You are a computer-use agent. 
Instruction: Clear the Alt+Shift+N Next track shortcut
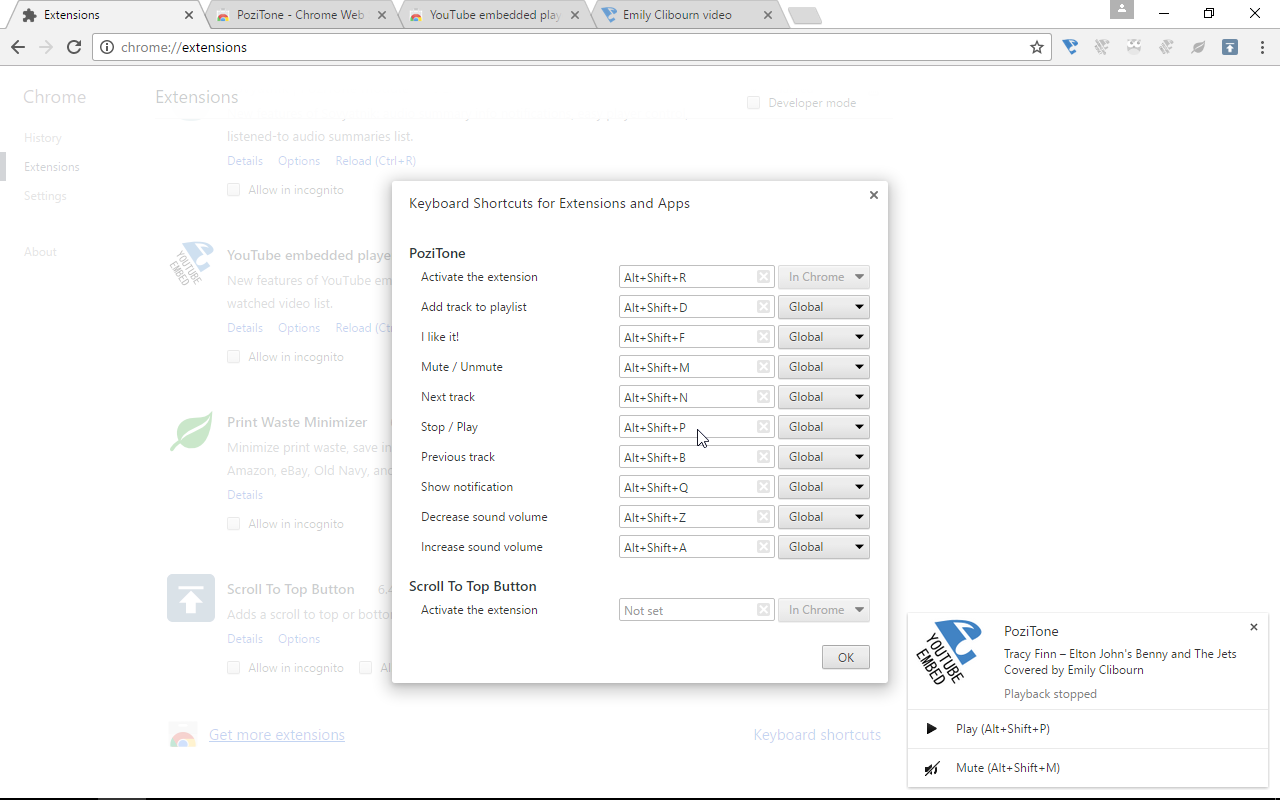coord(764,397)
